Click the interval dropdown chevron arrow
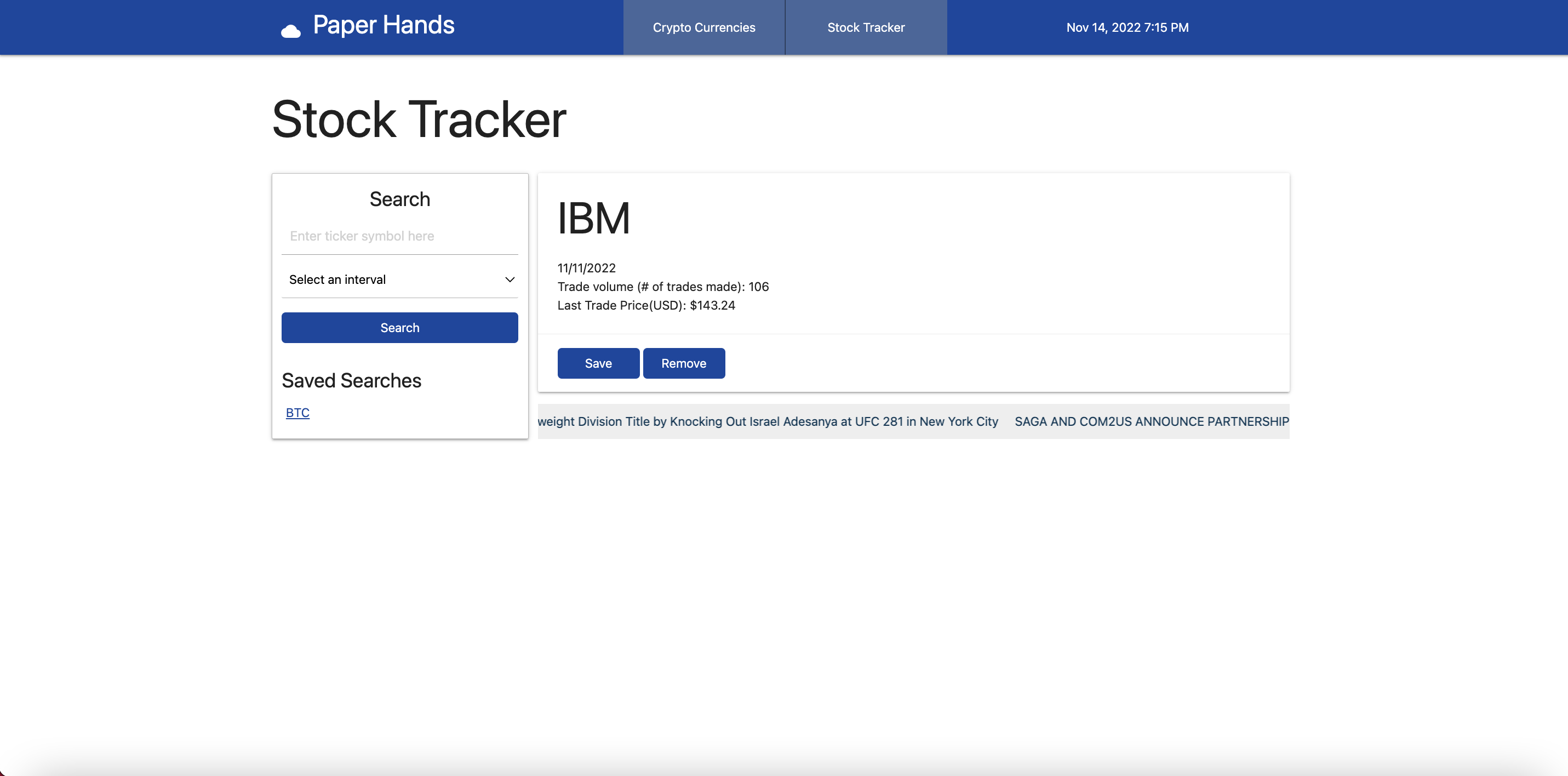Screen dimensions: 1568x776 pyautogui.click(x=510, y=279)
